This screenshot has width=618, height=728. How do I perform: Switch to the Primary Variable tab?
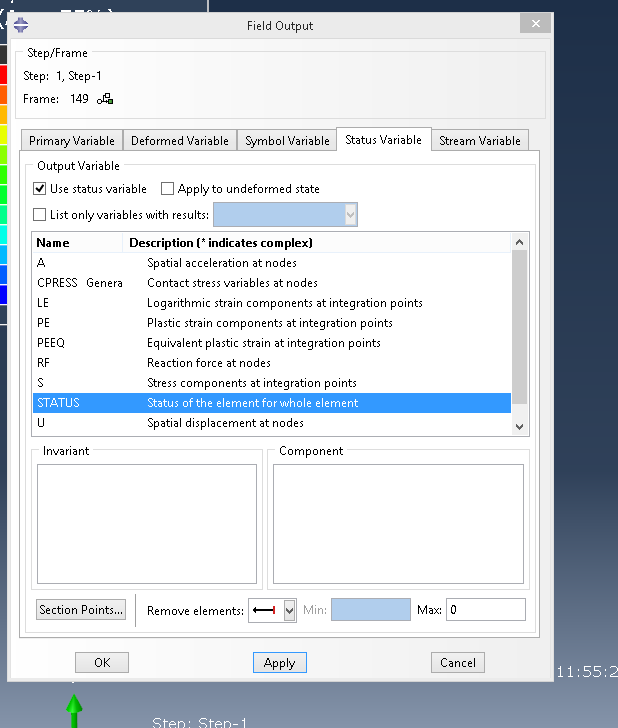[x=72, y=140]
